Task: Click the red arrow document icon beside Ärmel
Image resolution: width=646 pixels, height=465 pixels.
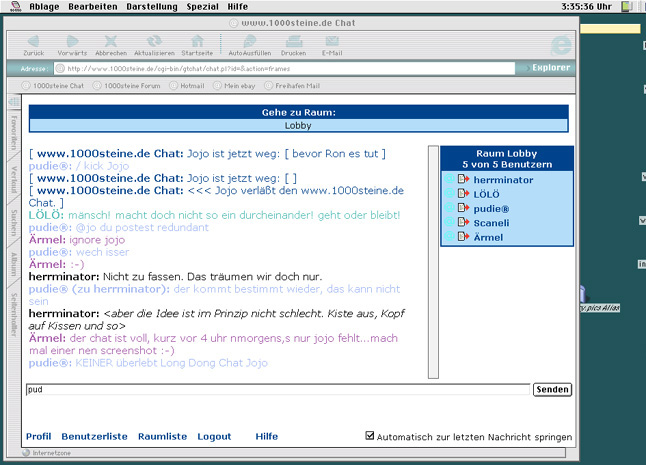Action: (x=463, y=237)
